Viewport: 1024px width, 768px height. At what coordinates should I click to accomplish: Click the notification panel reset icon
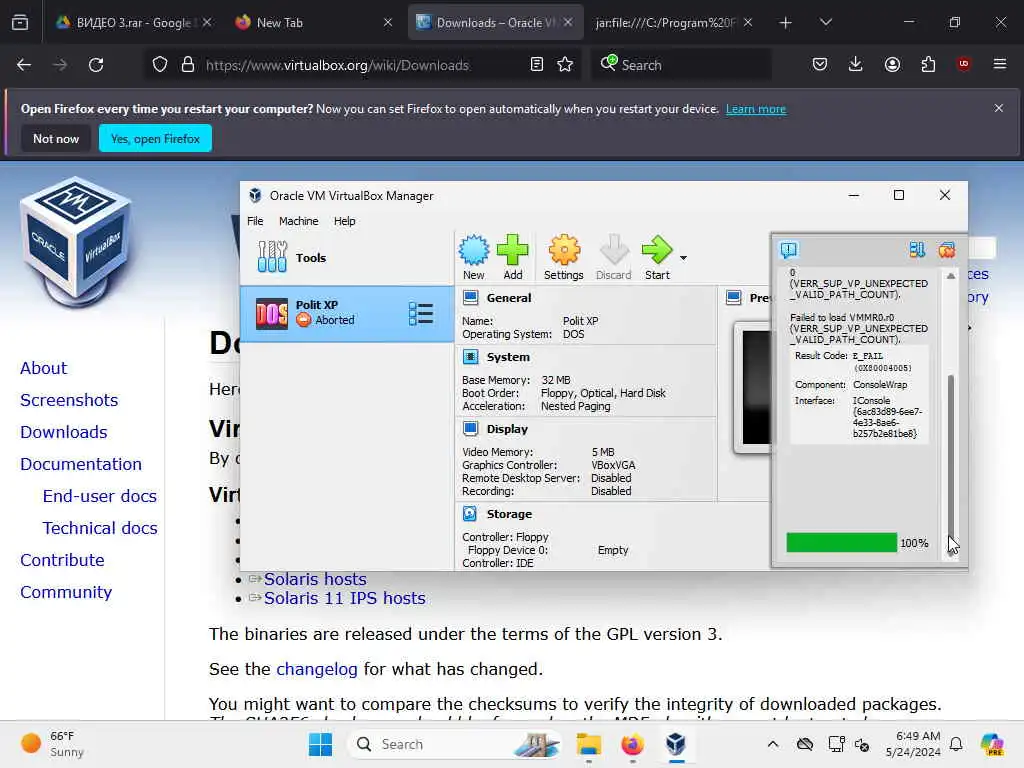click(946, 249)
